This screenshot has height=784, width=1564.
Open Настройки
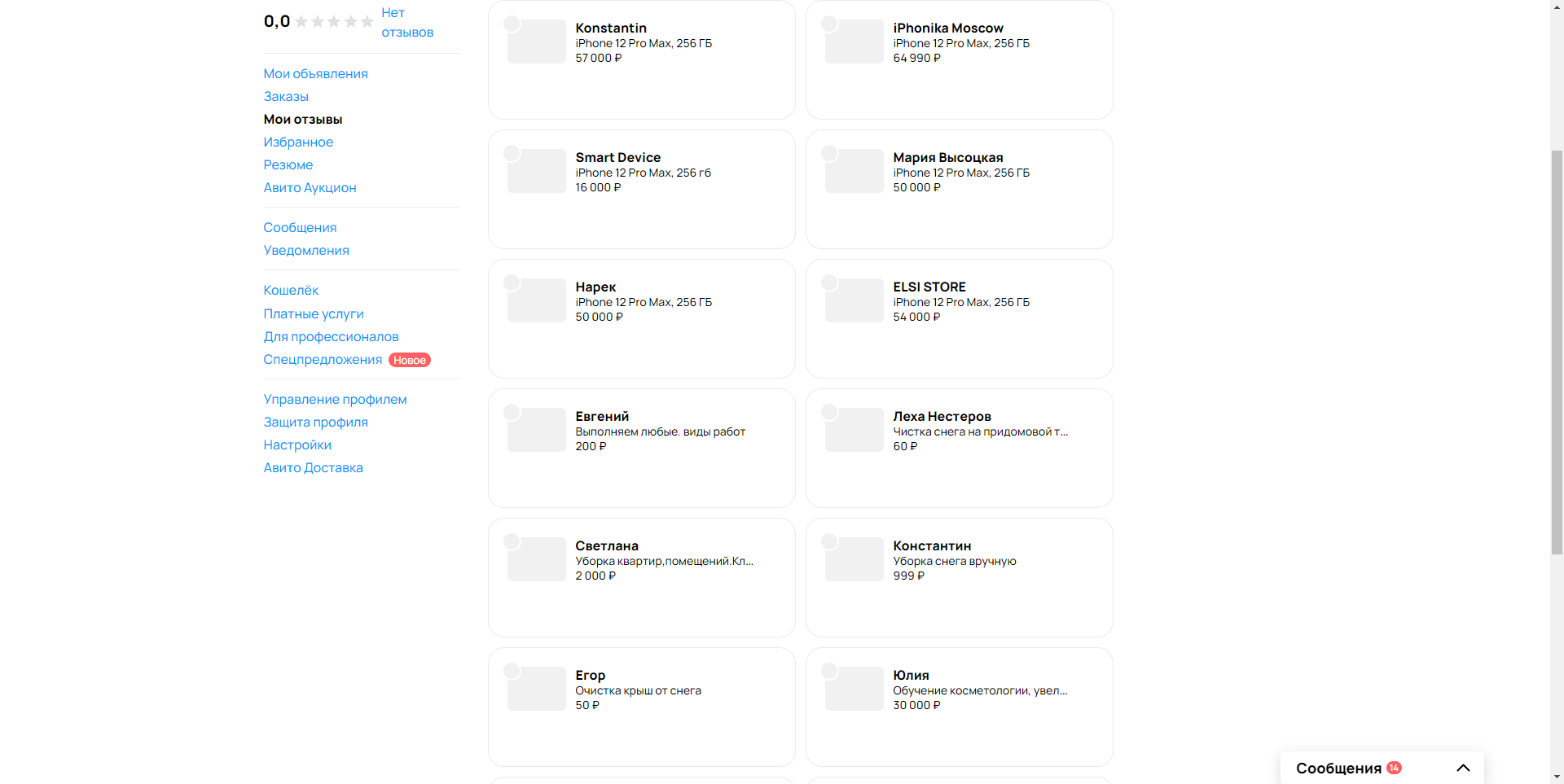click(297, 445)
